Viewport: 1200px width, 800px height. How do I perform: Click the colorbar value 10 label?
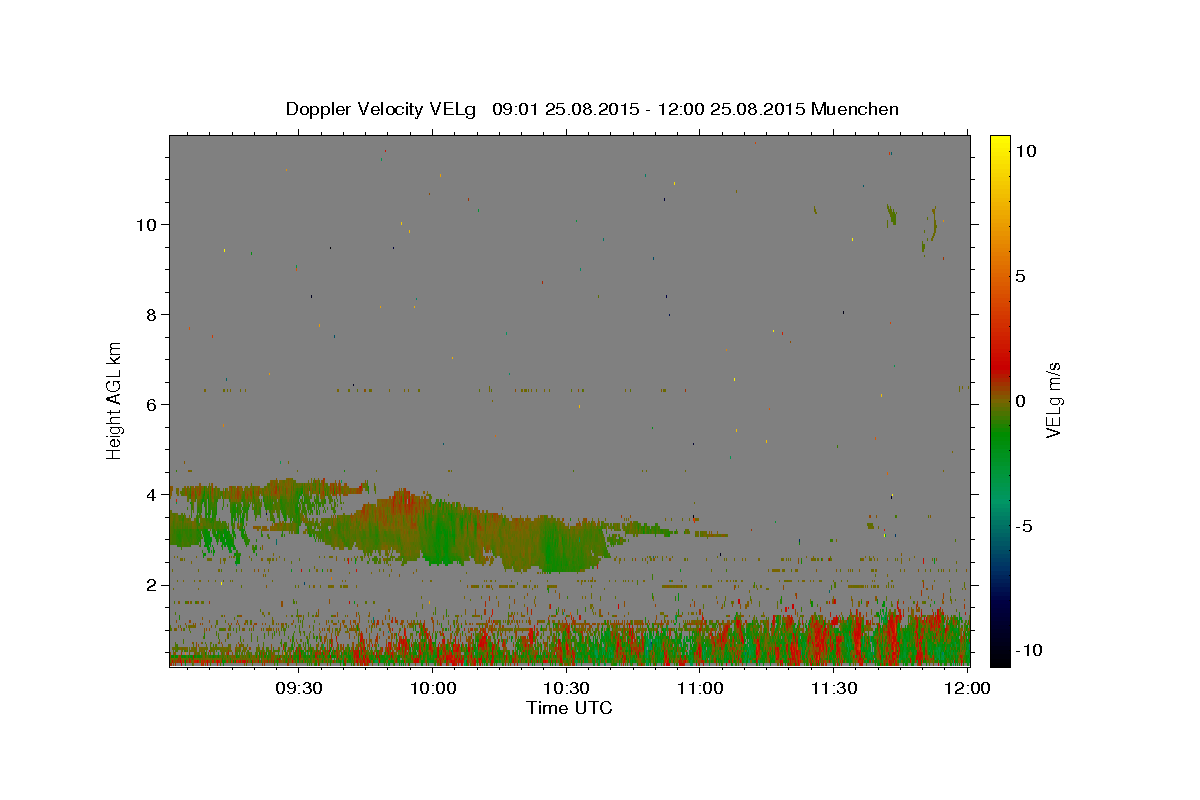[x=1026, y=150]
